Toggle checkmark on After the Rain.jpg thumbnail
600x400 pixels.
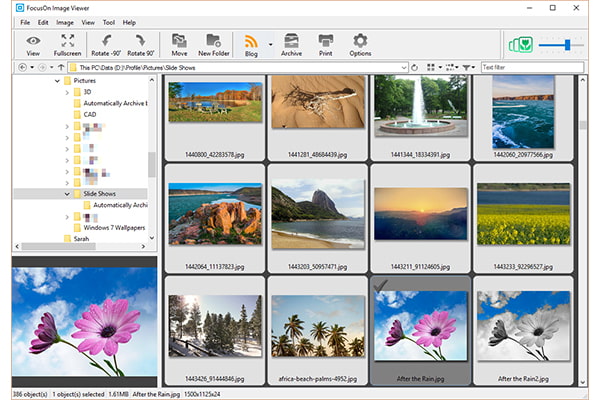pyautogui.click(x=381, y=285)
